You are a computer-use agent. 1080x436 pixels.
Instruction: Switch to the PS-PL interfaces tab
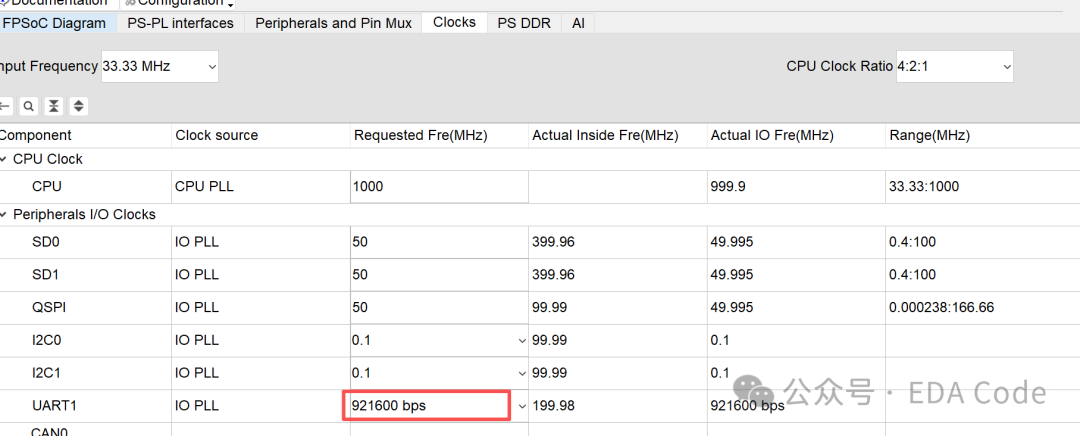(180, 23)
